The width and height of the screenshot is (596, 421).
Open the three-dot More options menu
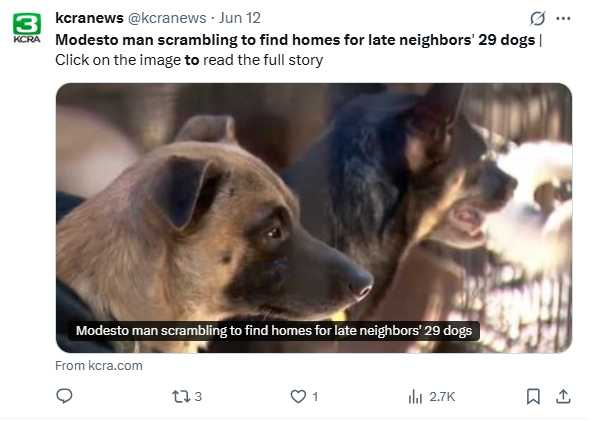(x=563, y=18)
